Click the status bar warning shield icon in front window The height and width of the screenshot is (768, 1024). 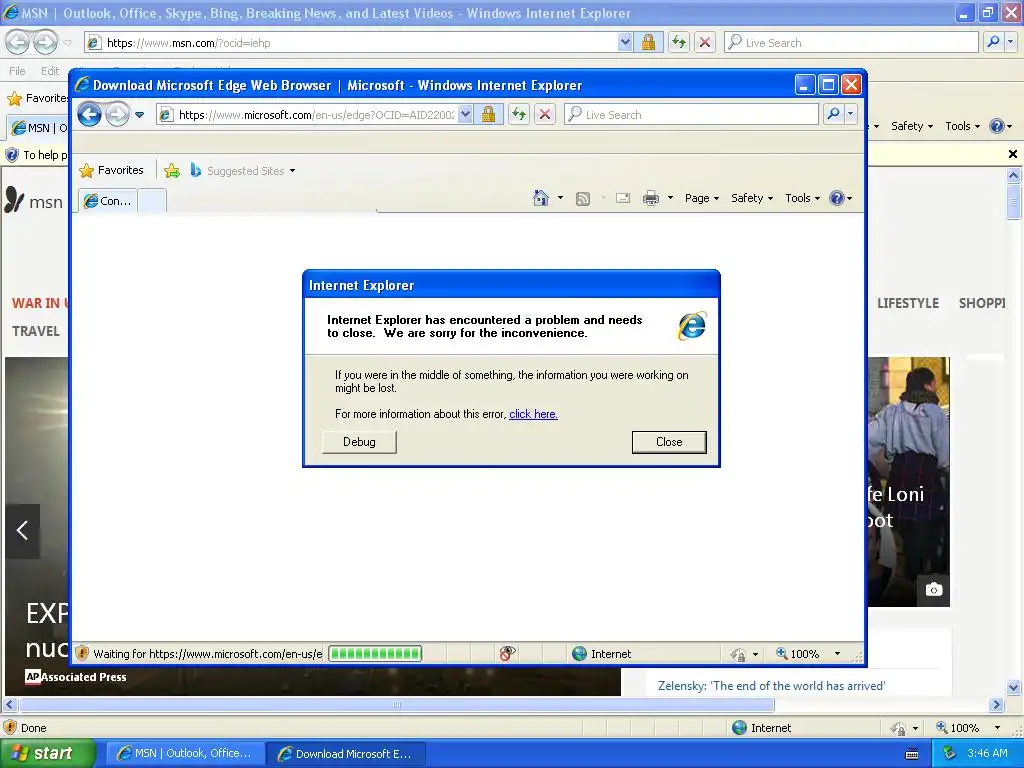pos(82,654)
